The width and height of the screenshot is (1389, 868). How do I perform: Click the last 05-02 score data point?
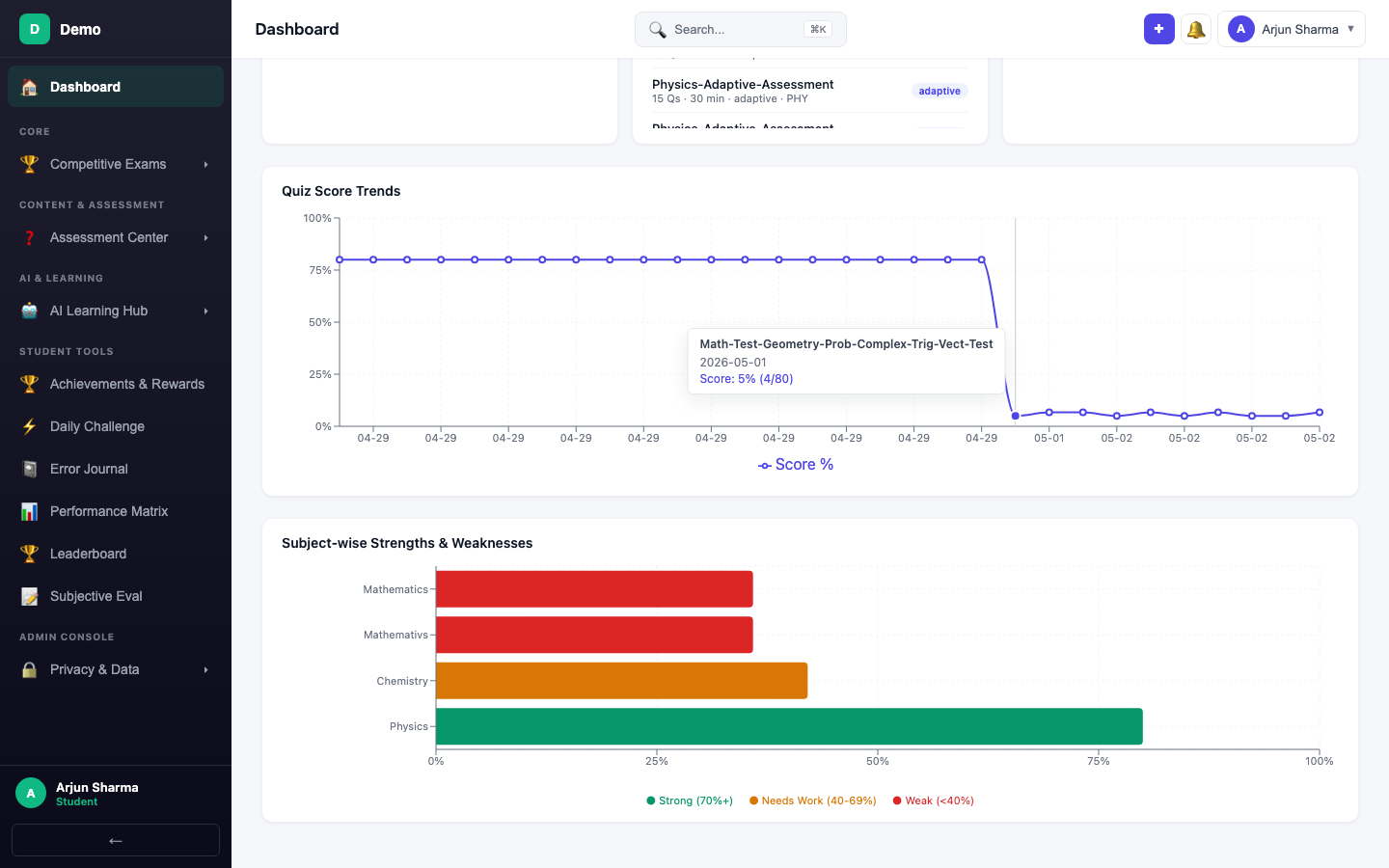coord(1320,413)
